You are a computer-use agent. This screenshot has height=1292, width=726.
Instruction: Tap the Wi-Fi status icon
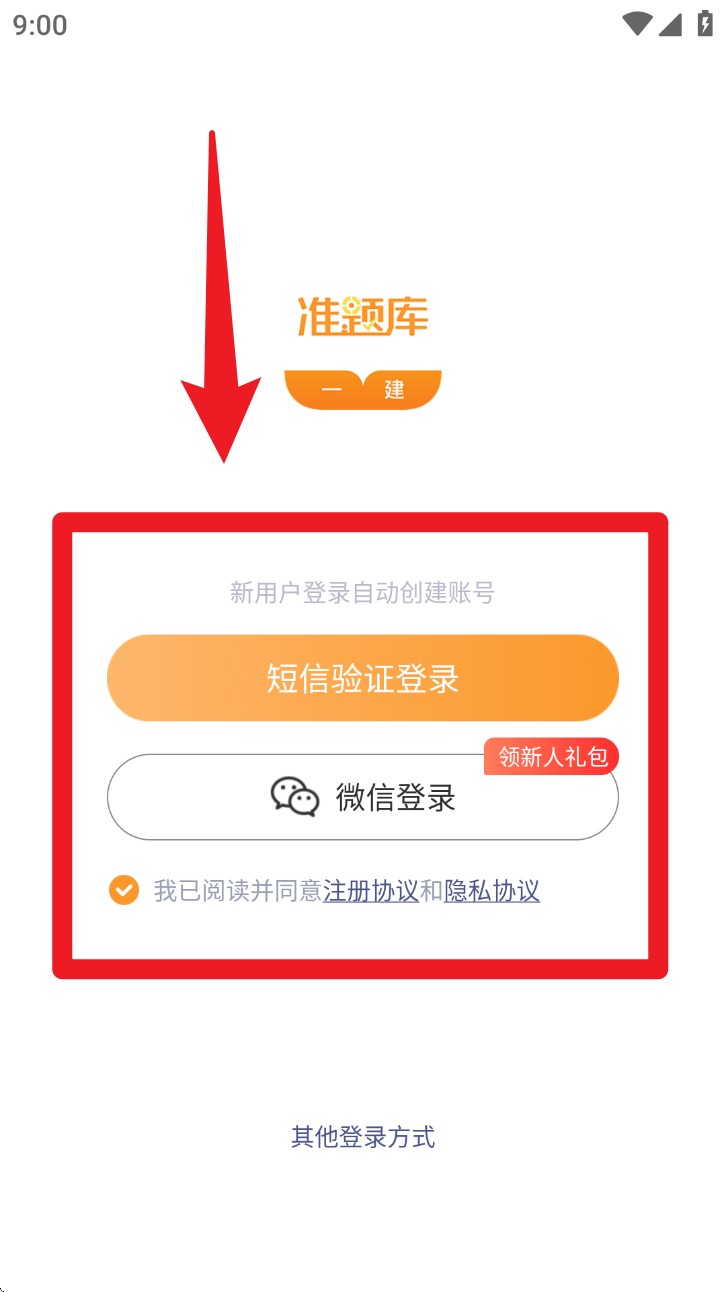pos(636,24)
